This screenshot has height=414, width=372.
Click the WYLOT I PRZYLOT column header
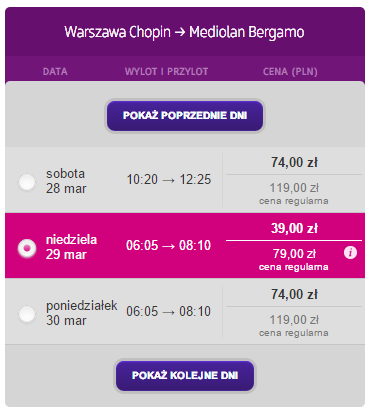click(166, 72)
